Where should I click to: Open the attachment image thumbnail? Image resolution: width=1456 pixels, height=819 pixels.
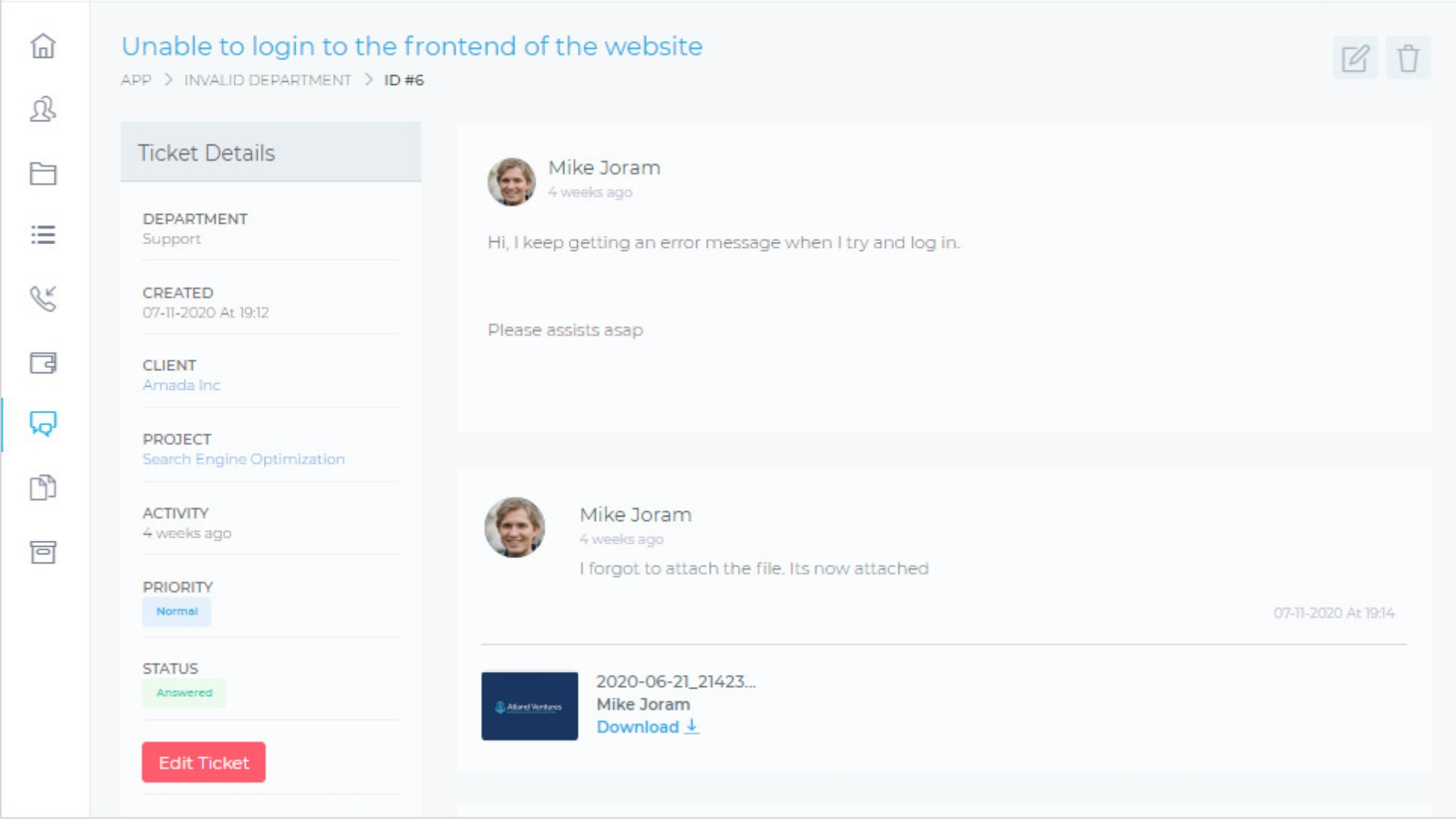click(x=529, y=706)
